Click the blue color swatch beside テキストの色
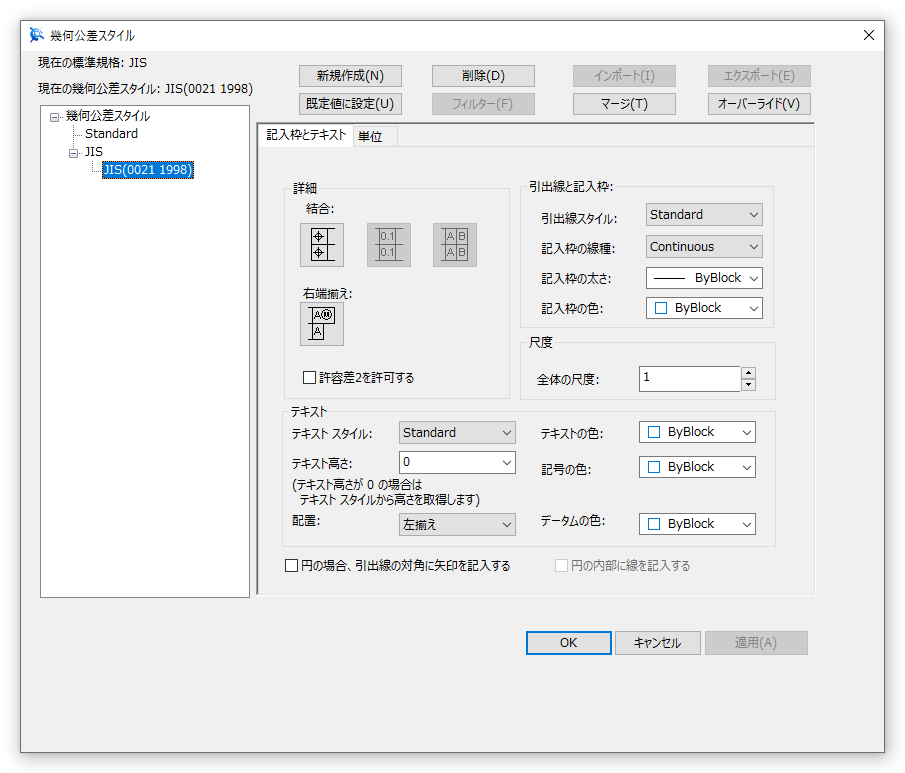 (653, 432)
